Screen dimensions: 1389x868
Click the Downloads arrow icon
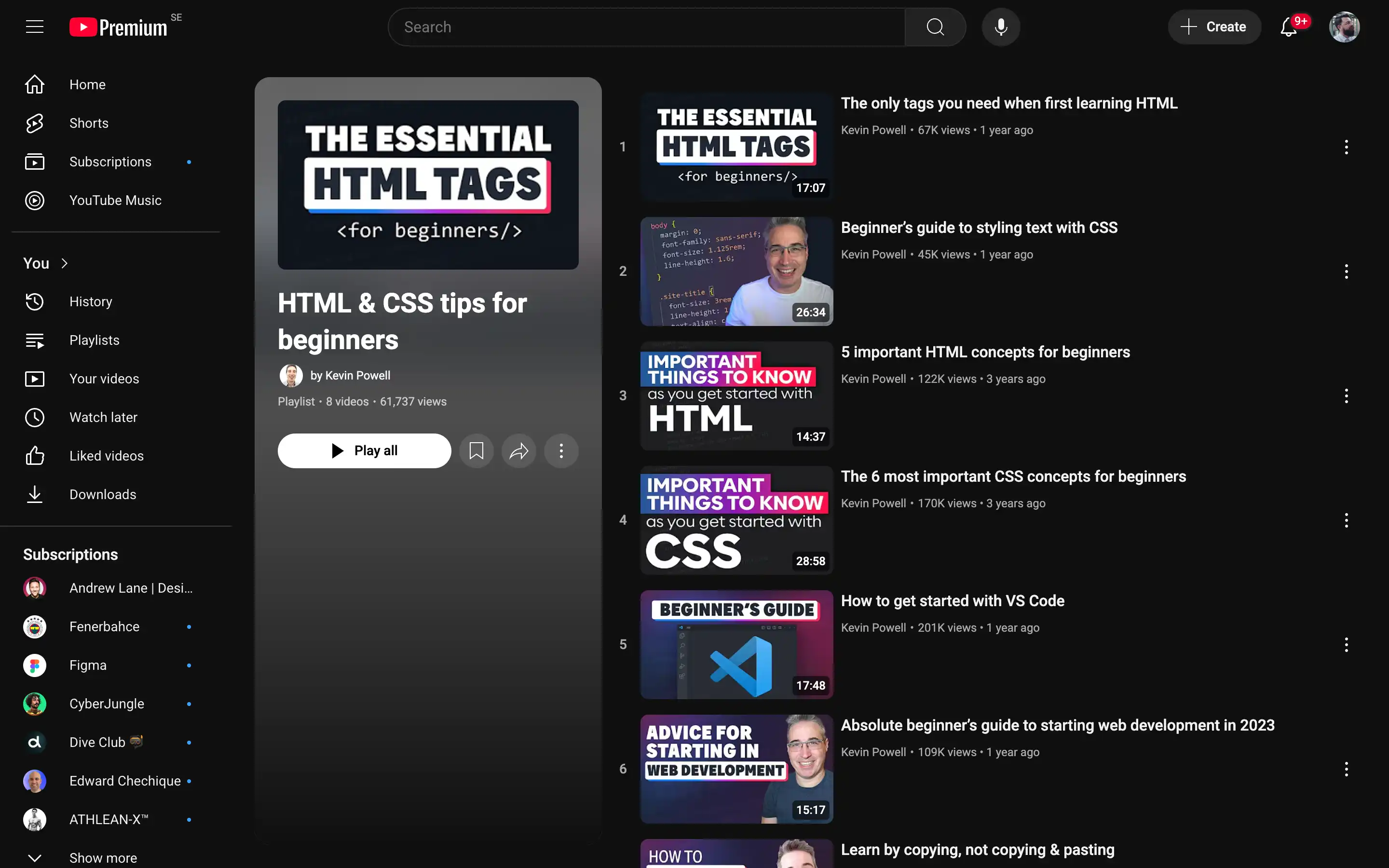34,494
